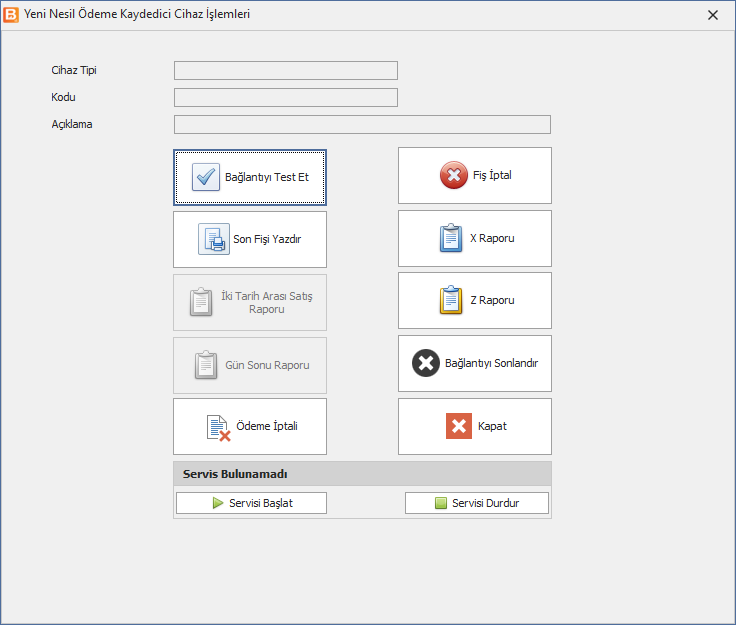Click the Cihaz Tipi label
The width and height of the screenshot is (736, 625).
point(74,70)
